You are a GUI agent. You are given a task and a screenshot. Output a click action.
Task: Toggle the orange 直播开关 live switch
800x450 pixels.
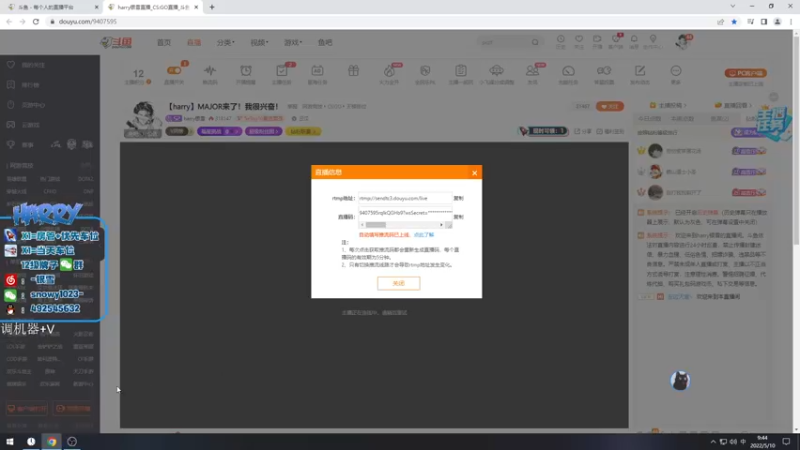click(174, 70)
